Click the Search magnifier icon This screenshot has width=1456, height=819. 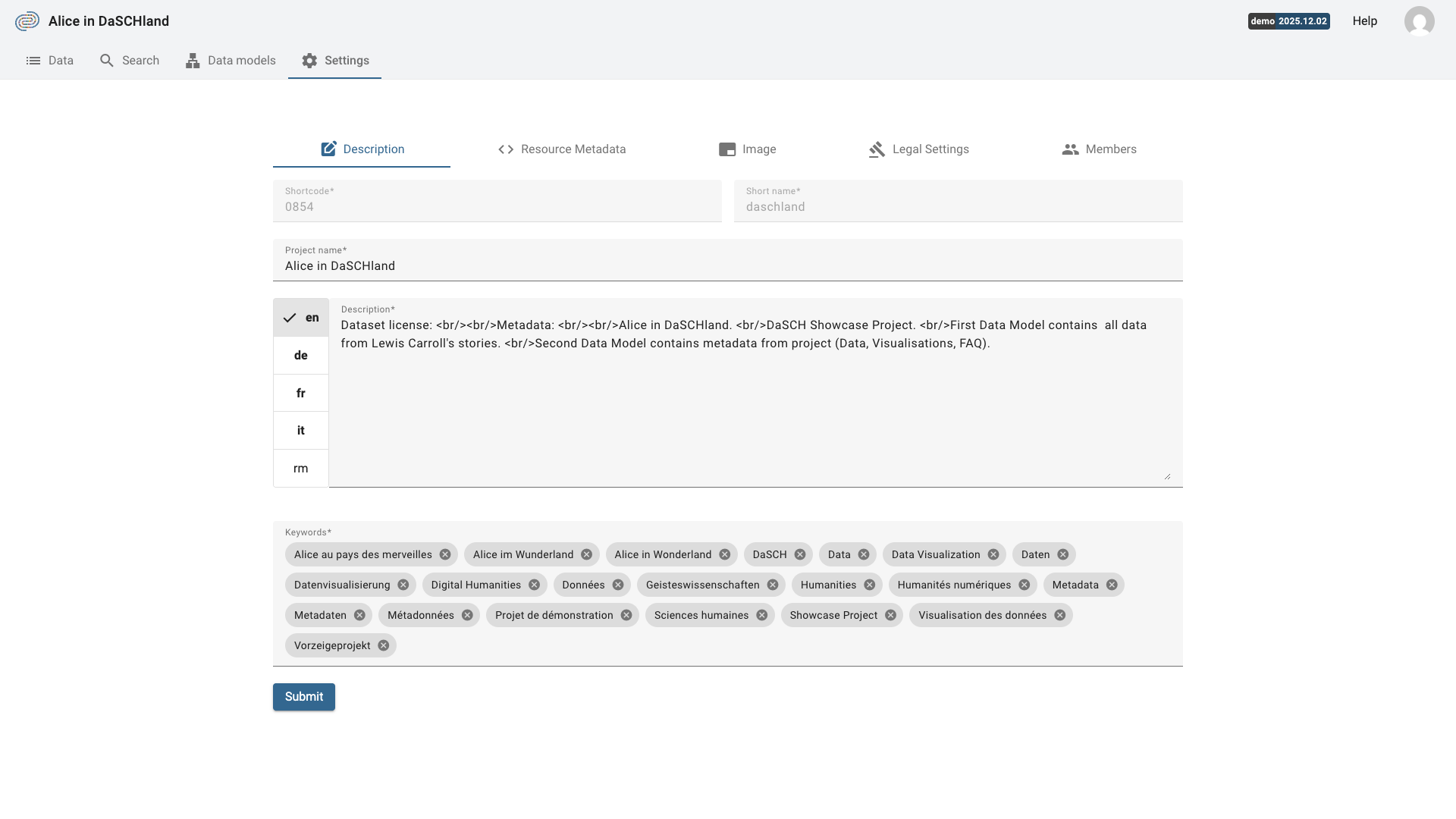tap(106, 60)
